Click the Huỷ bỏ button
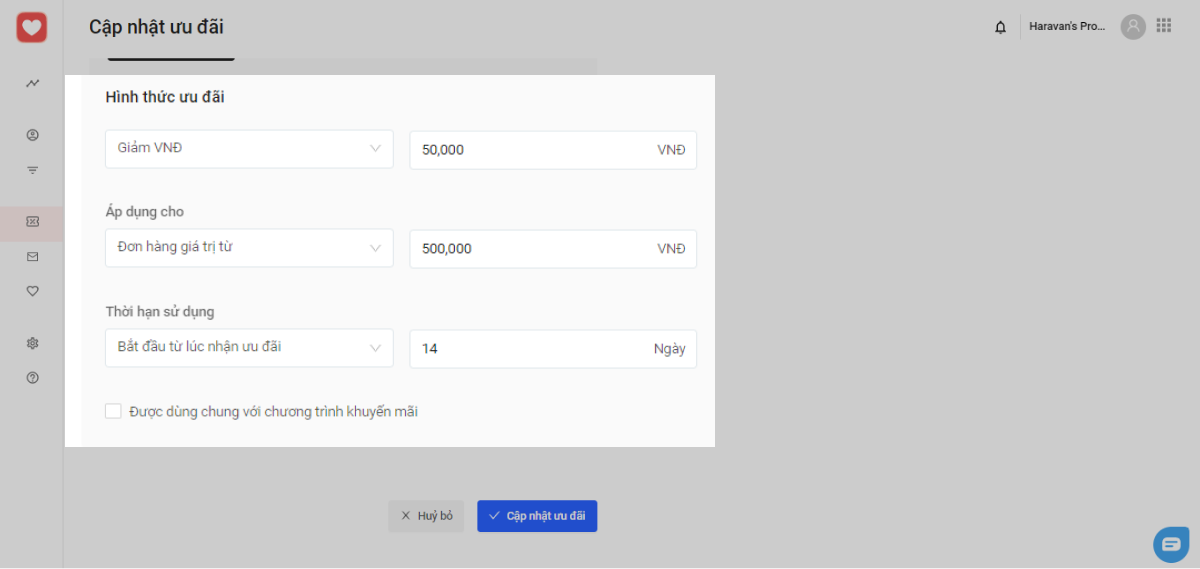Screen dimensions: 1200x569 (x=426, y=516)
